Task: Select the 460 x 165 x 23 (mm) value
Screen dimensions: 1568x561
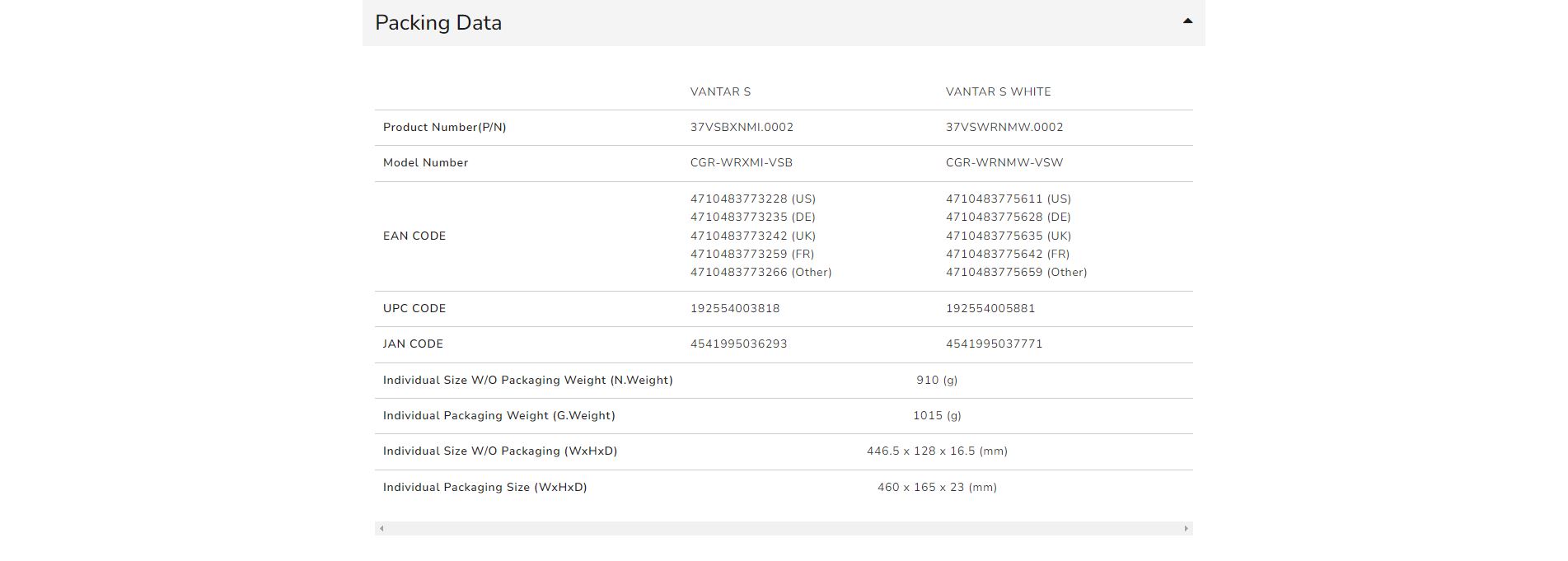Action: (x=937, y=488)
